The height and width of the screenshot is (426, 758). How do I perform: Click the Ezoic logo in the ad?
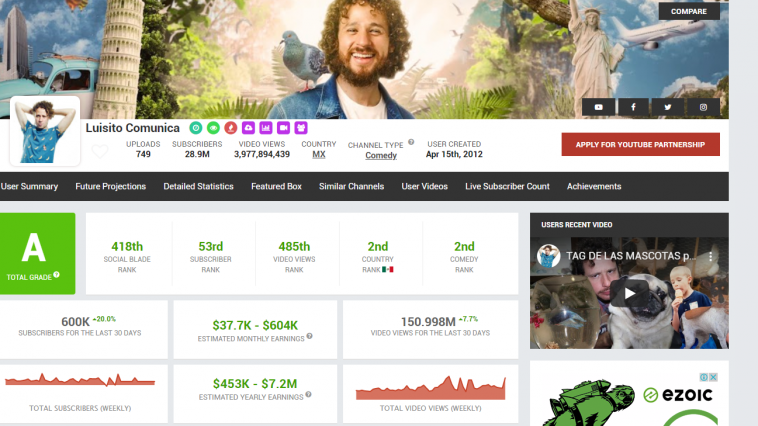[x=678, y=395]
